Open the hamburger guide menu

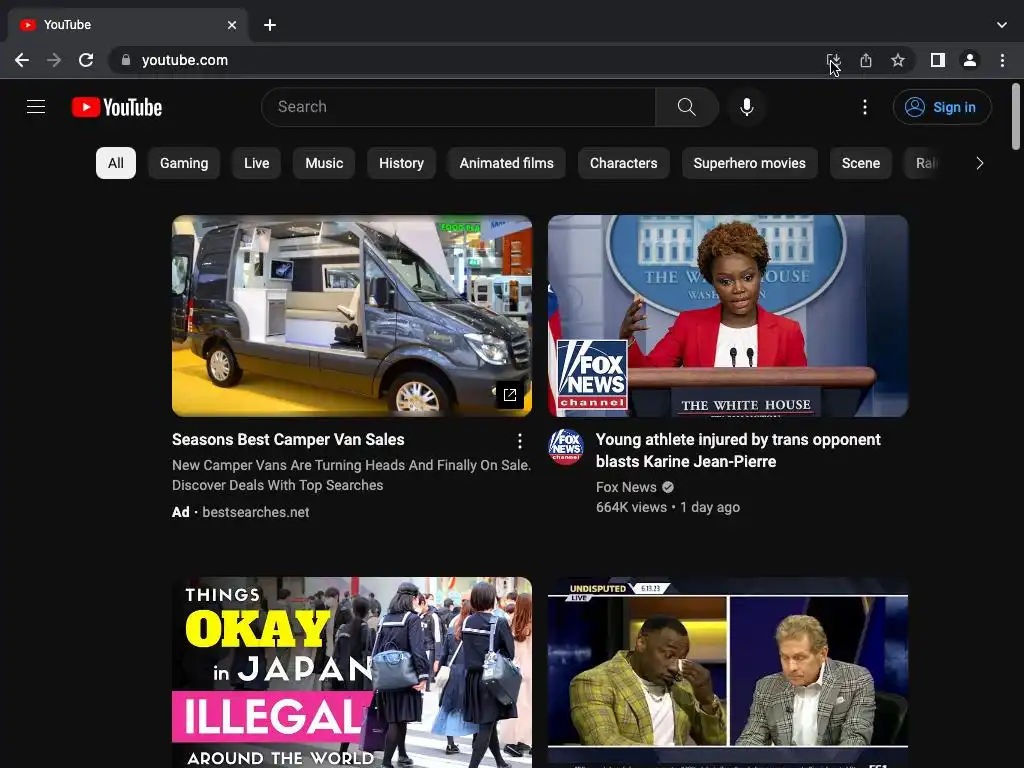[x=36, y=106]
